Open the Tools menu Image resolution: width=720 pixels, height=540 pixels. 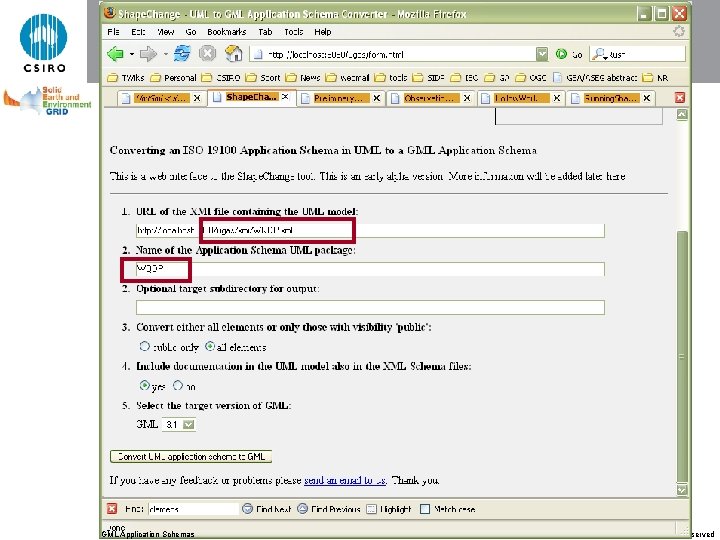[x=293, y=32]
